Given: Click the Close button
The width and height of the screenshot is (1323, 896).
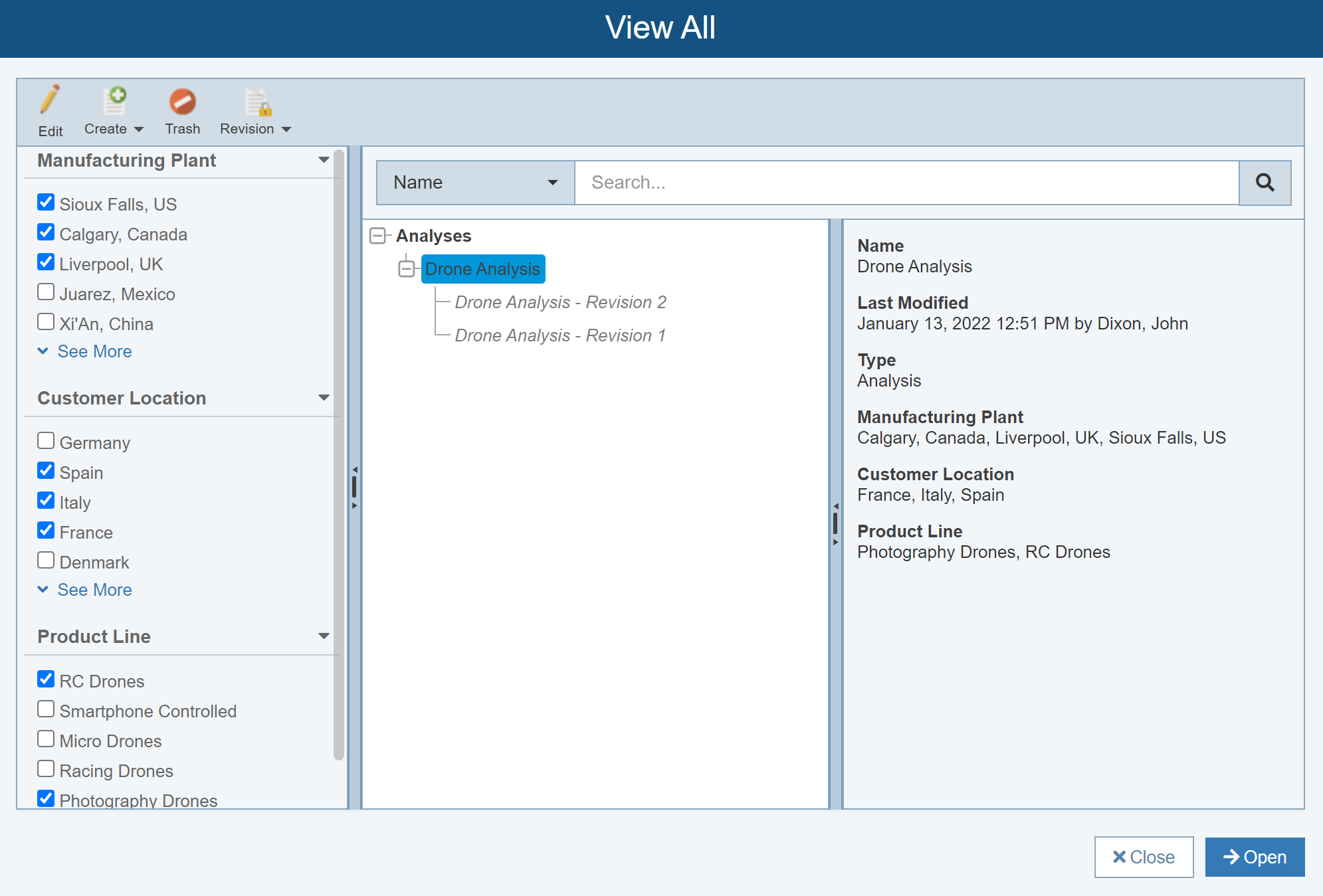Looking at the screenshot, I should pyautogui.click(x=1144, y=857).
